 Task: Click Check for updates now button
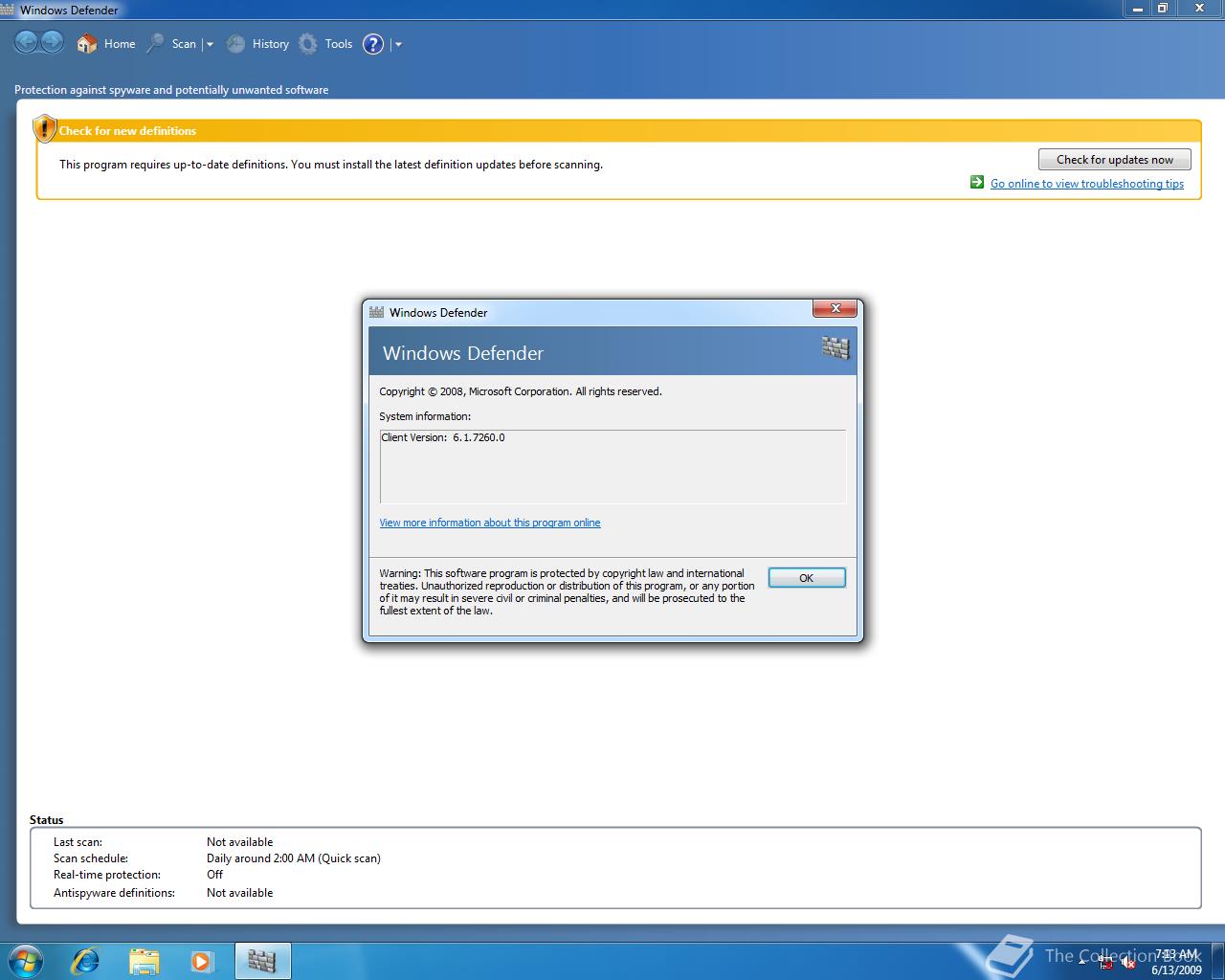(1115, 160)
